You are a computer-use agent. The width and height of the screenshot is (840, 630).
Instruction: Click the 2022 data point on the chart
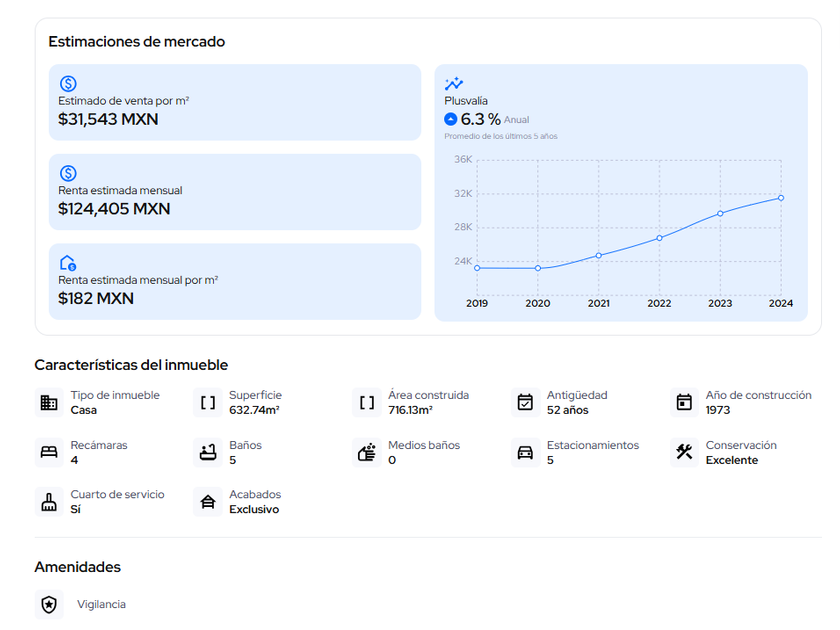coord(659,238)
